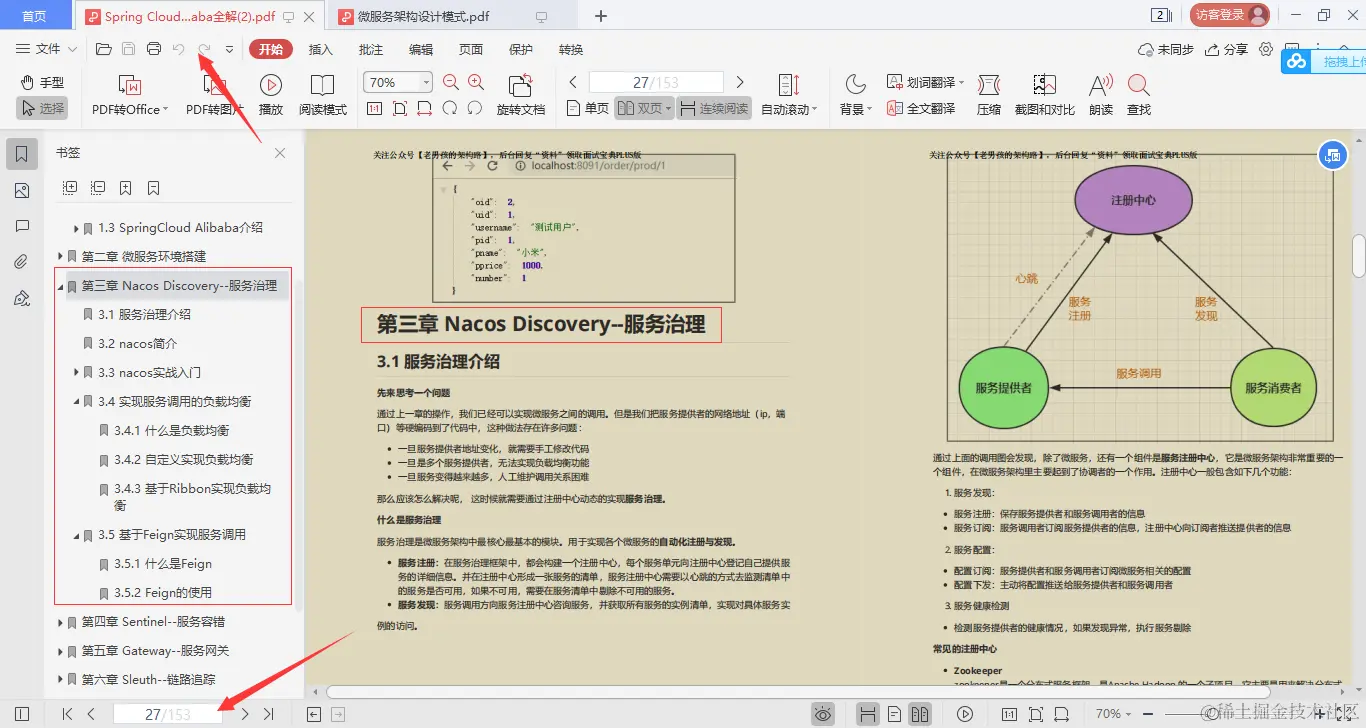
Task: Open 截图和对比 screenshot compare tool
Action: coord(1044,95)
